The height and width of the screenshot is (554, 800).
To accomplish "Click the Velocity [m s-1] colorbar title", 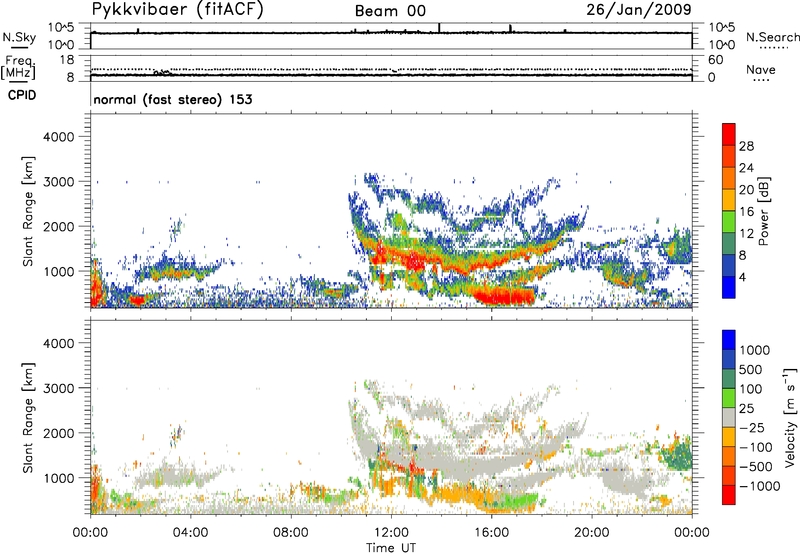I will tap(790, 417).
